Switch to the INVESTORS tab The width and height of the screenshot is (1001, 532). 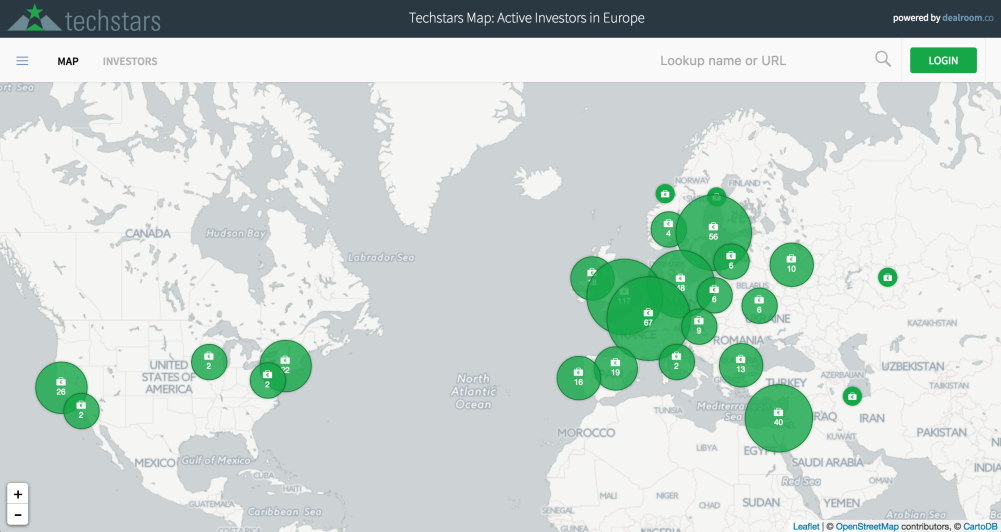pos(130,61)
